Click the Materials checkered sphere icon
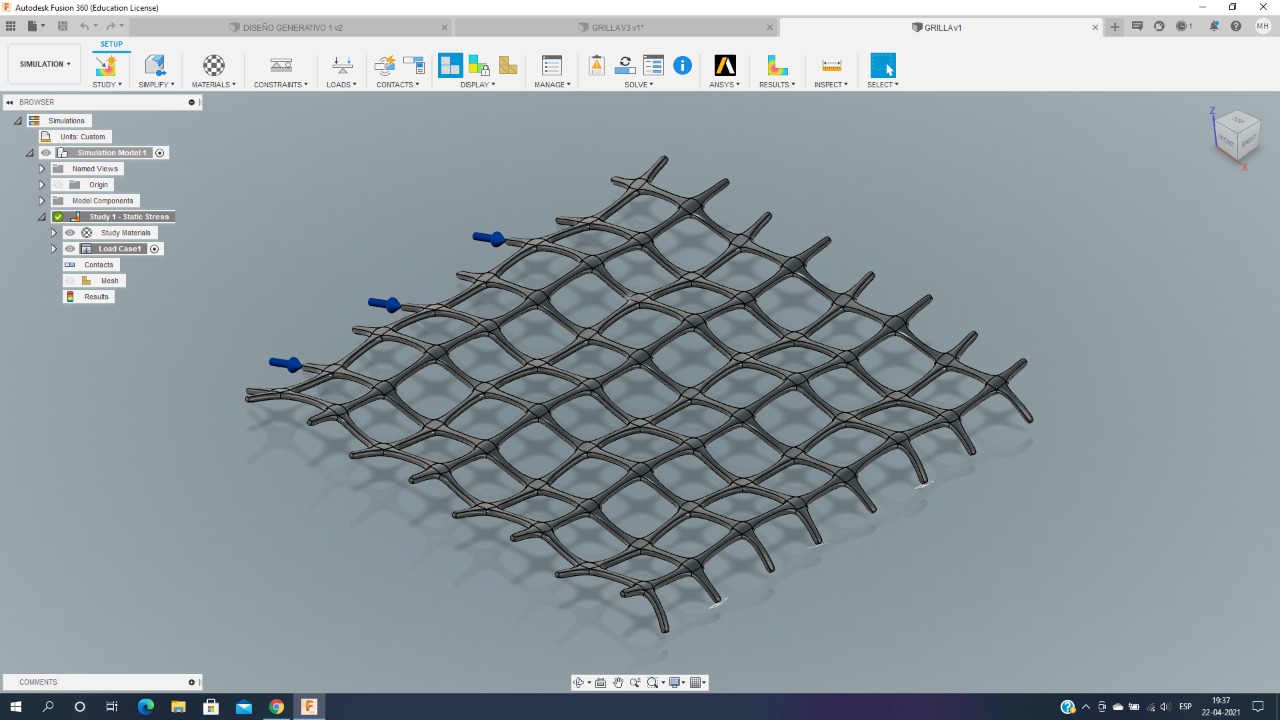The width and height of the screenshot is (1280, 720). tap(214, 66)
